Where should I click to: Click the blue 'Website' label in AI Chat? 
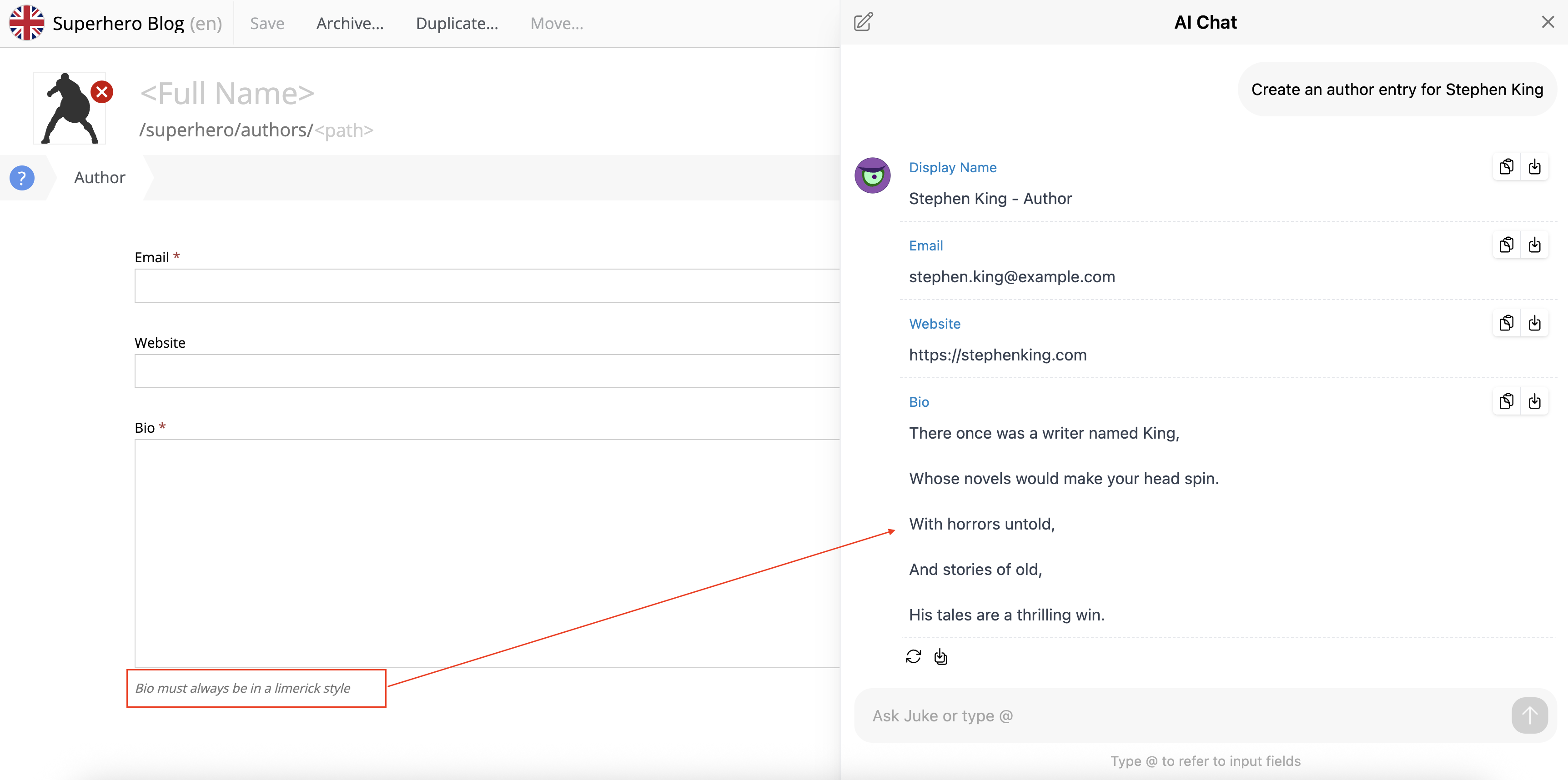935,324
